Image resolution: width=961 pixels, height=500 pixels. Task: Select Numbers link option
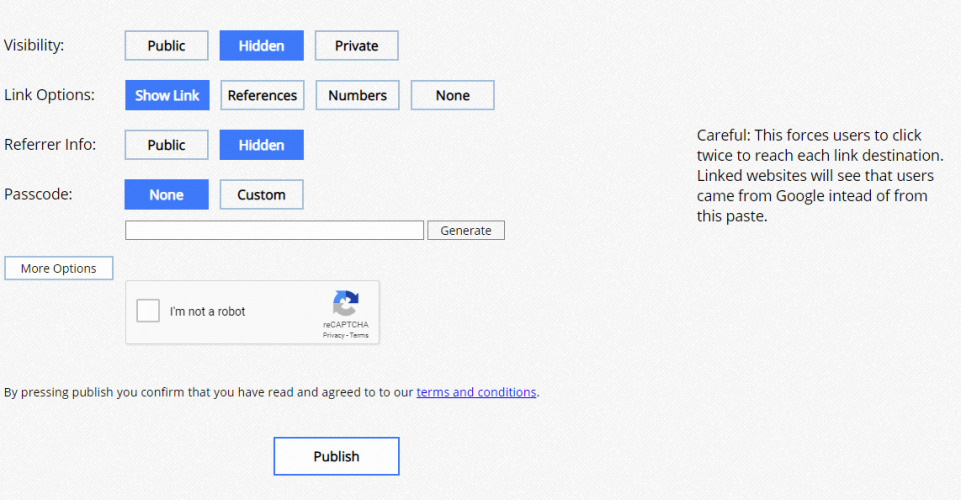pyautogui.click(x=357, y=95)
